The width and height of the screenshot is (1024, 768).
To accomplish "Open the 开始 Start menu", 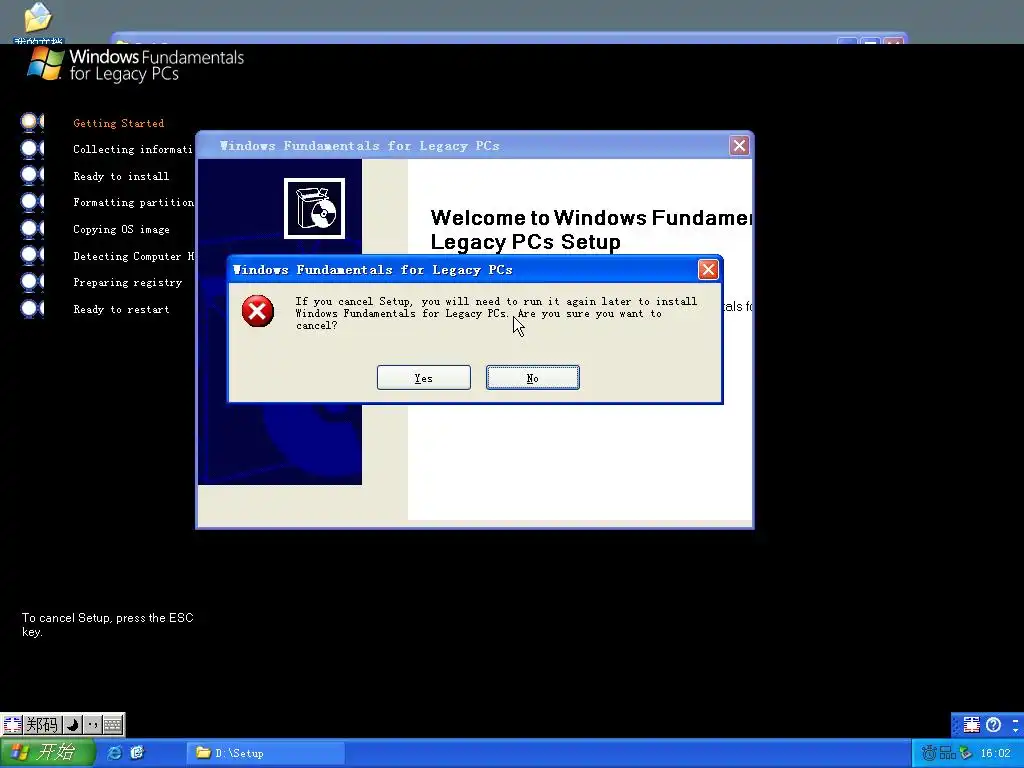I will (x=47, y=752).
